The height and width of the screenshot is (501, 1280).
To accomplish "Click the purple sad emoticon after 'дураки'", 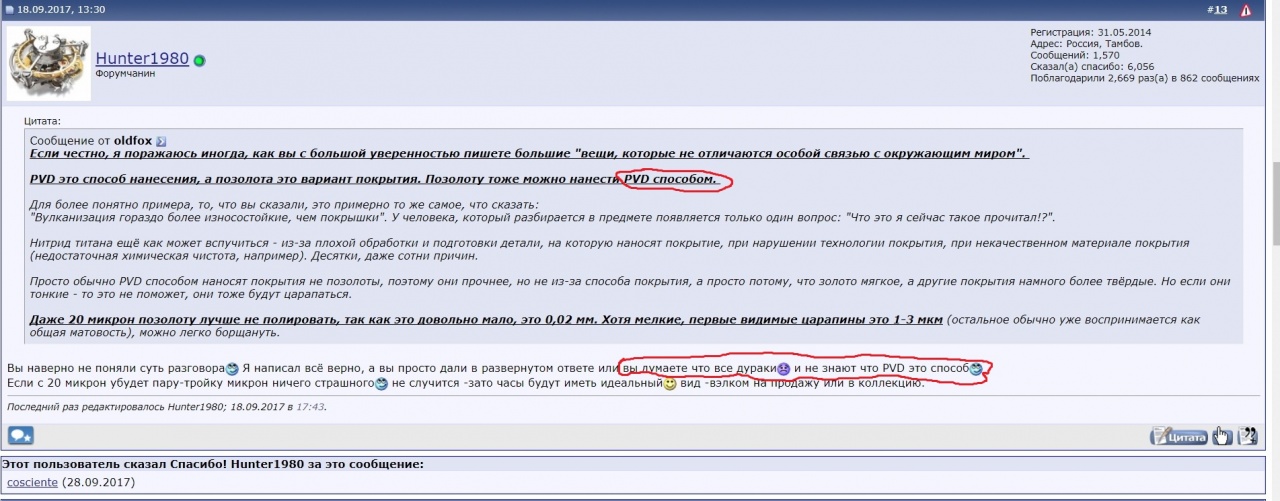I will coord(784,369).
